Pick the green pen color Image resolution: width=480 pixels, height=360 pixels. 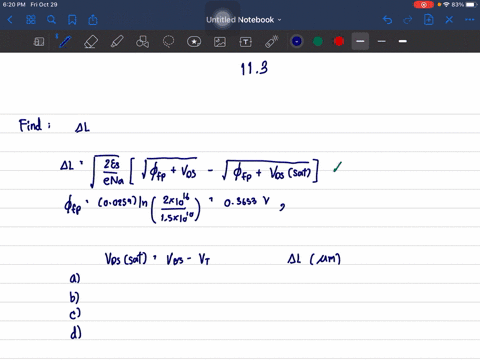[318, 41]
